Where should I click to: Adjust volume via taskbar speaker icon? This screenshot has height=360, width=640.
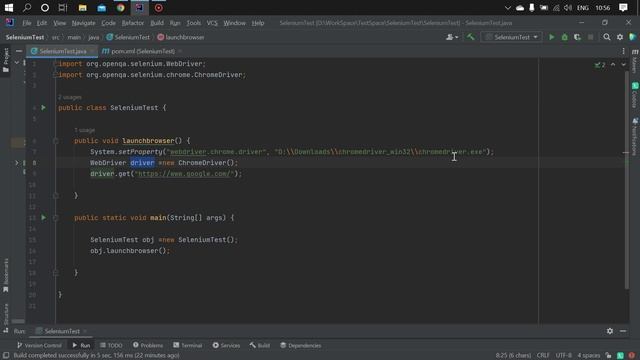pyautogui.click(x=568, y=8)
